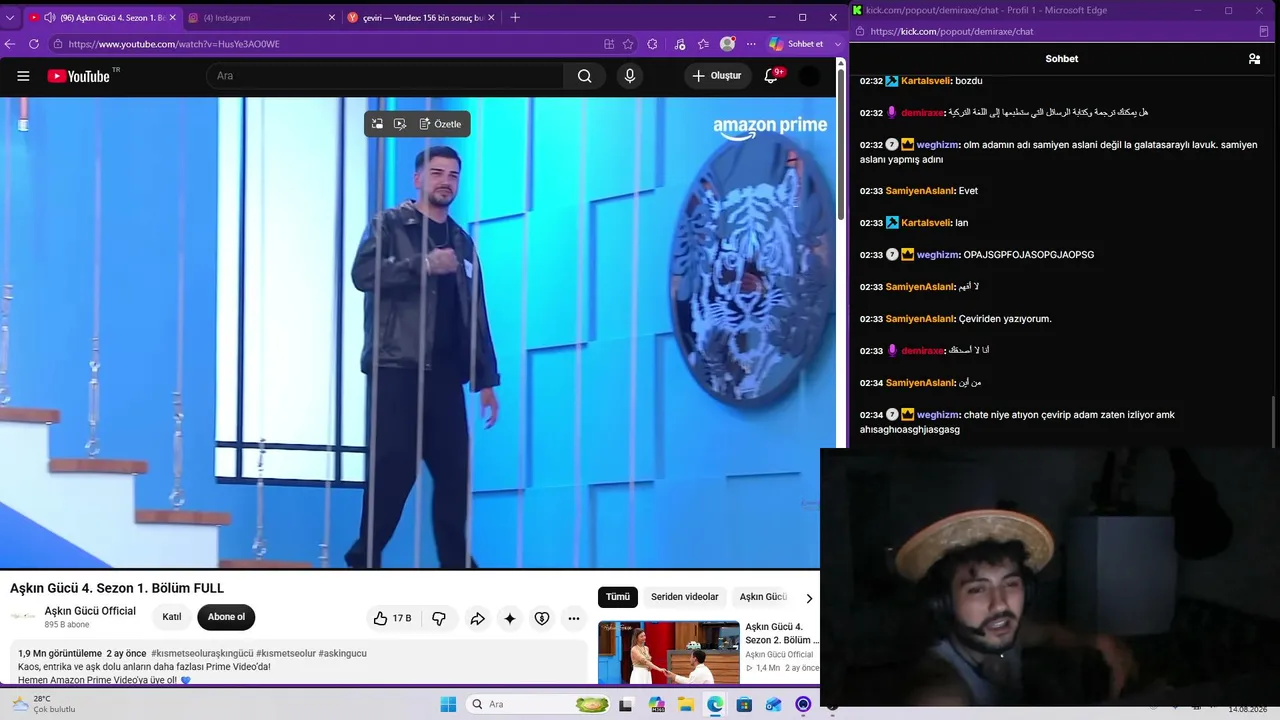Select the Aşkın Gücü filter chip

763,597
